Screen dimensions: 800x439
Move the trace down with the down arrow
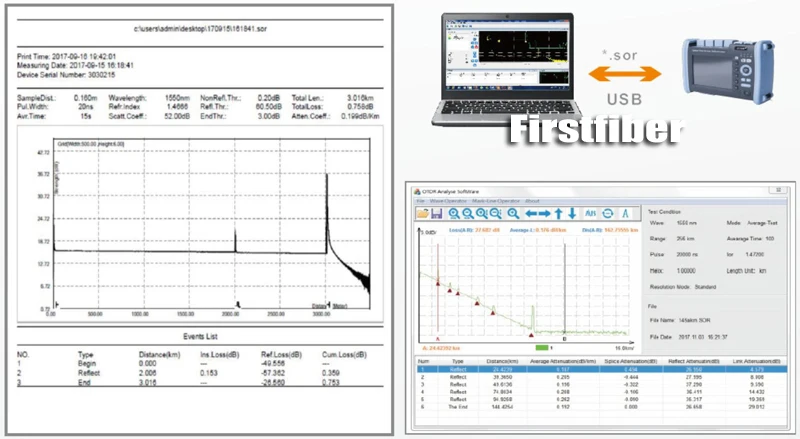tap(572, 213)
